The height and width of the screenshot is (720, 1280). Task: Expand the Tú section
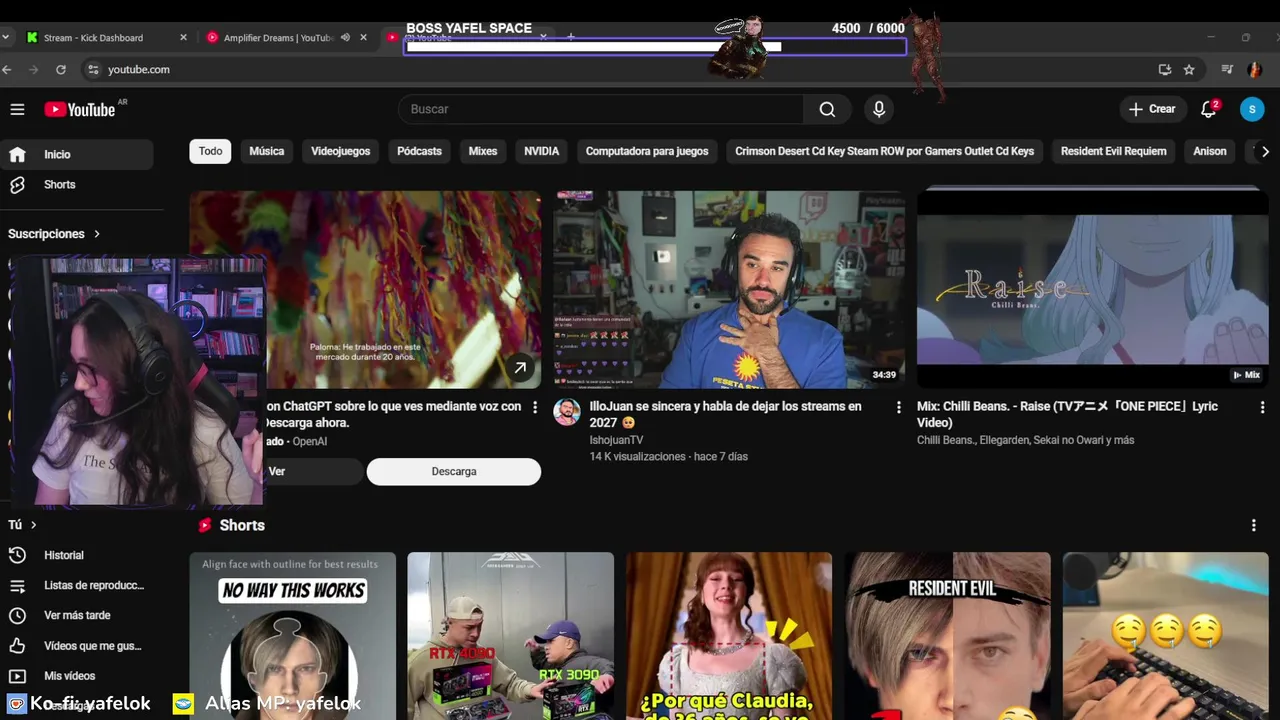click(x=23, y=524)
